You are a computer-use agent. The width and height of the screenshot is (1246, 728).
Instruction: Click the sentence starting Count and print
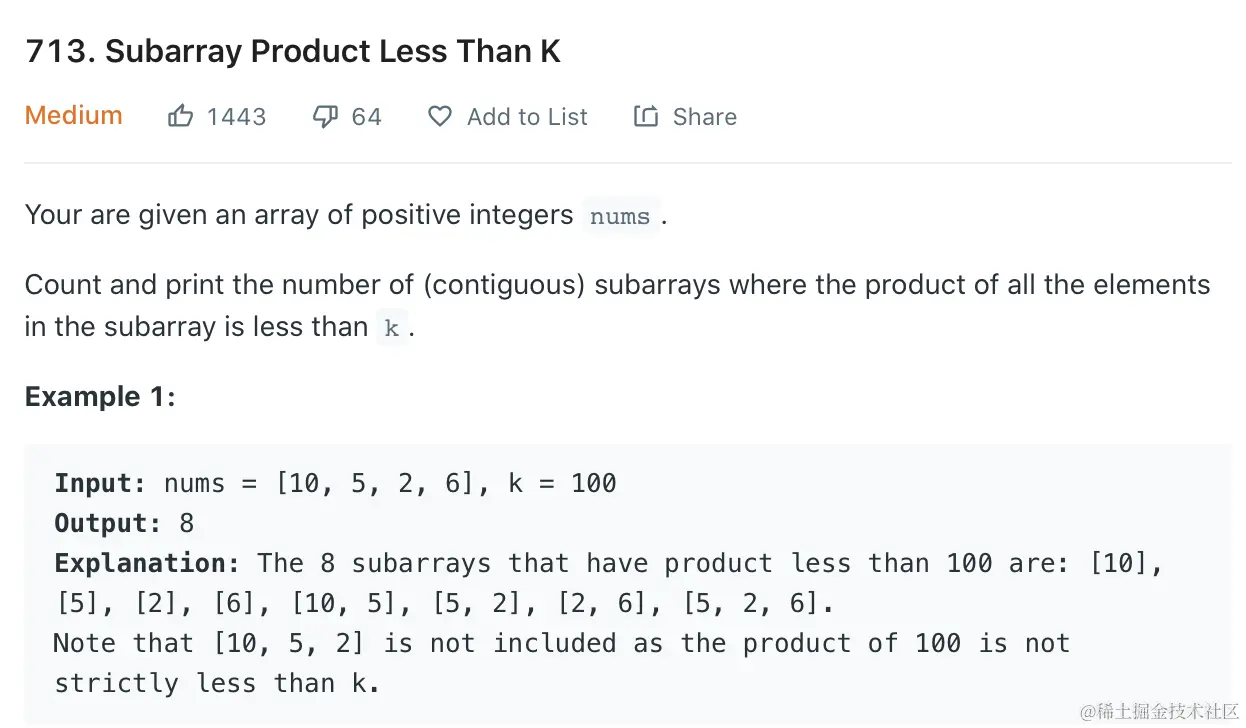(617, 286)
